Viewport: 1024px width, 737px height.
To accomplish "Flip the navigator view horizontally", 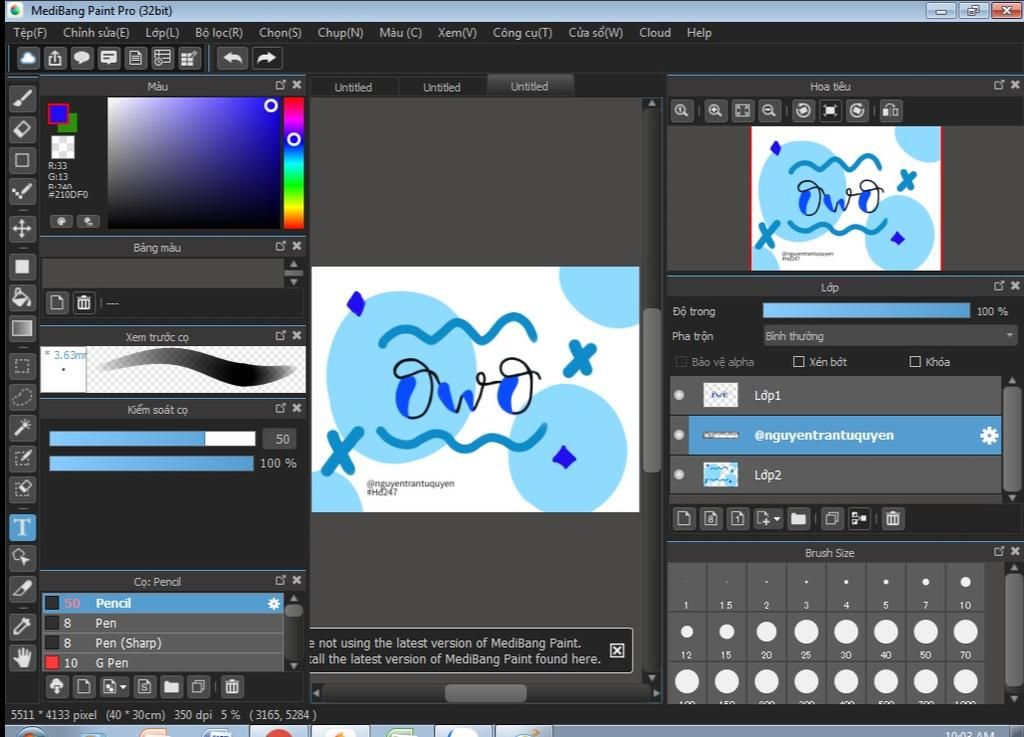I will coord(890,111).
